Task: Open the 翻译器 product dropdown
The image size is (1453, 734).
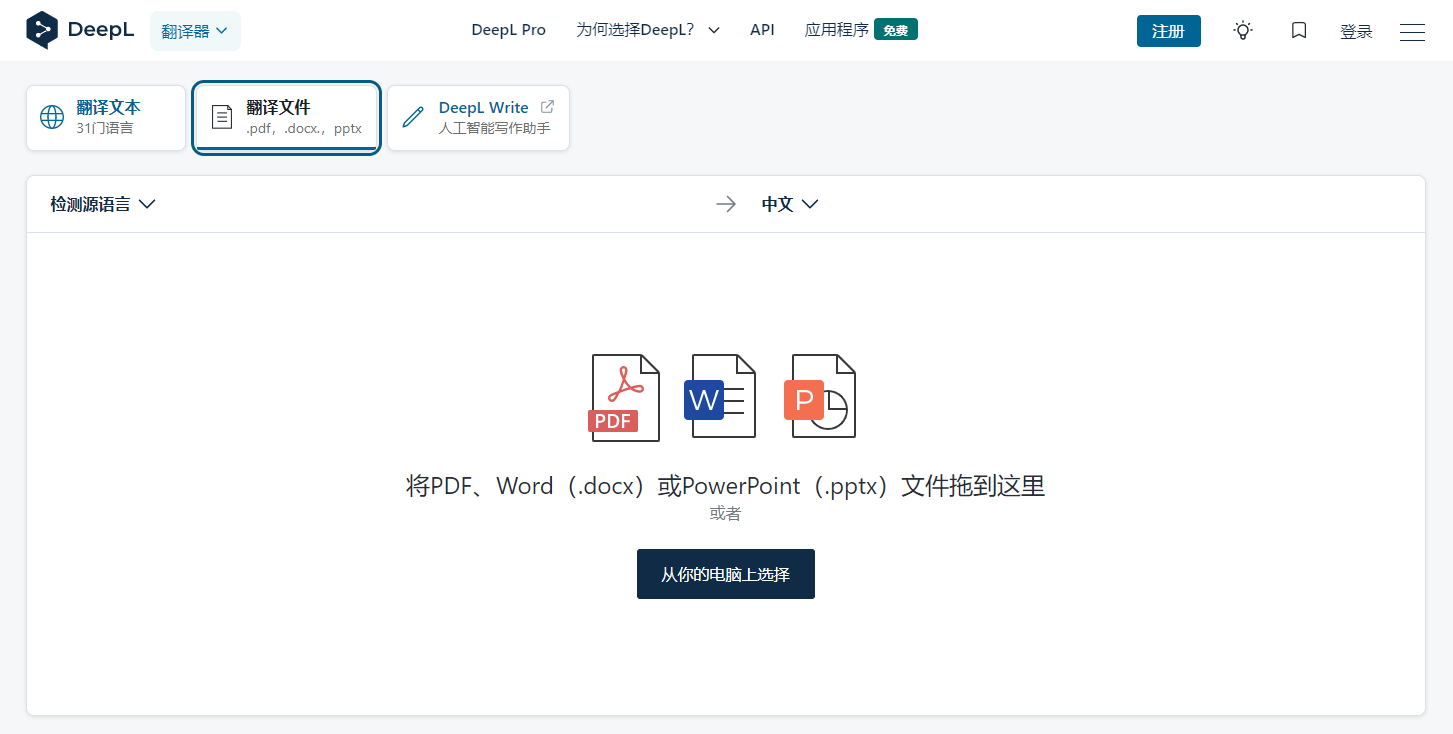Action: click(x=195, y=31)
